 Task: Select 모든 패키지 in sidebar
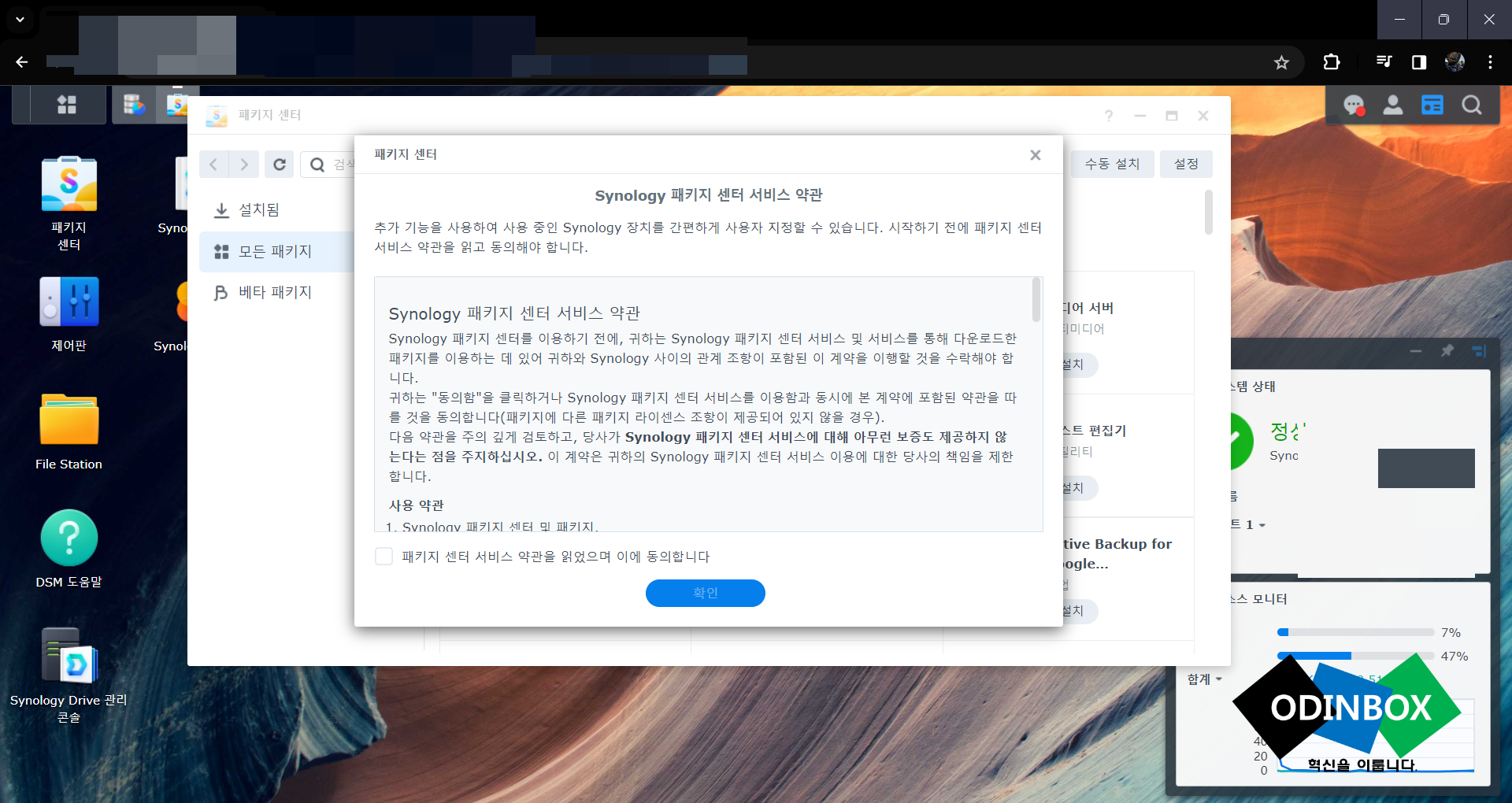tap(276, 252)
